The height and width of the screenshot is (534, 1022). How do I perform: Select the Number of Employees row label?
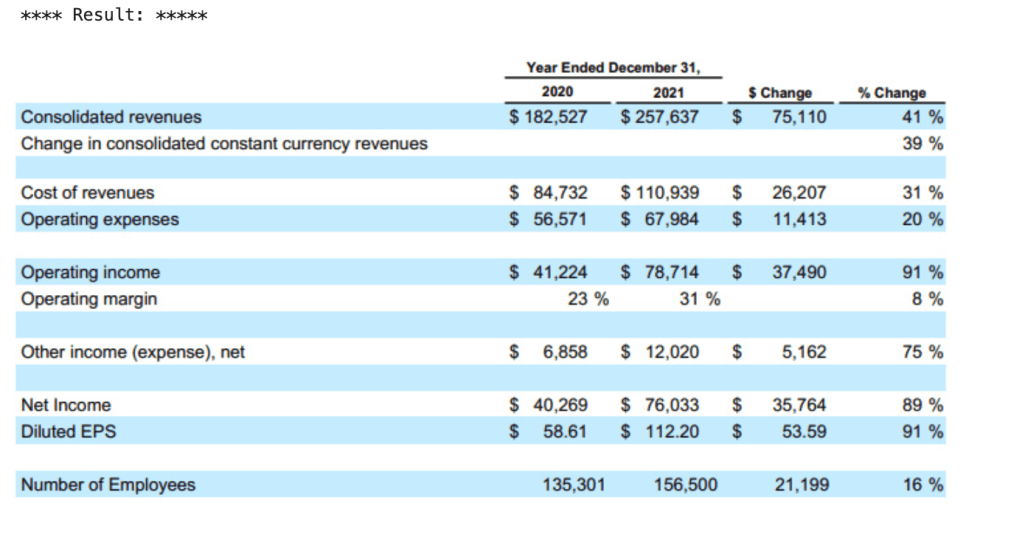108,485
